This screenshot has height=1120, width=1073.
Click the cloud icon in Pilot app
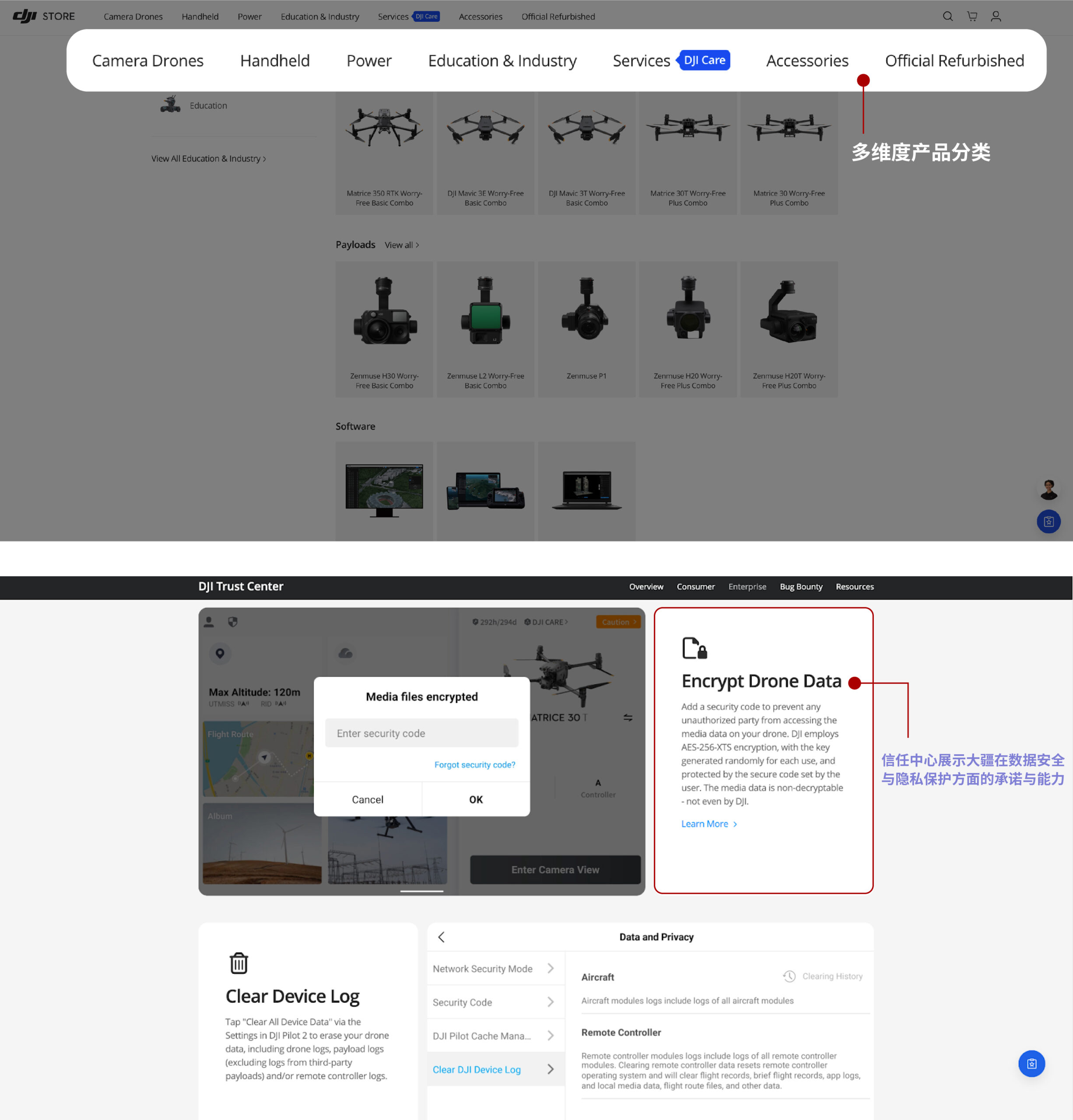(x=345, y=653)
